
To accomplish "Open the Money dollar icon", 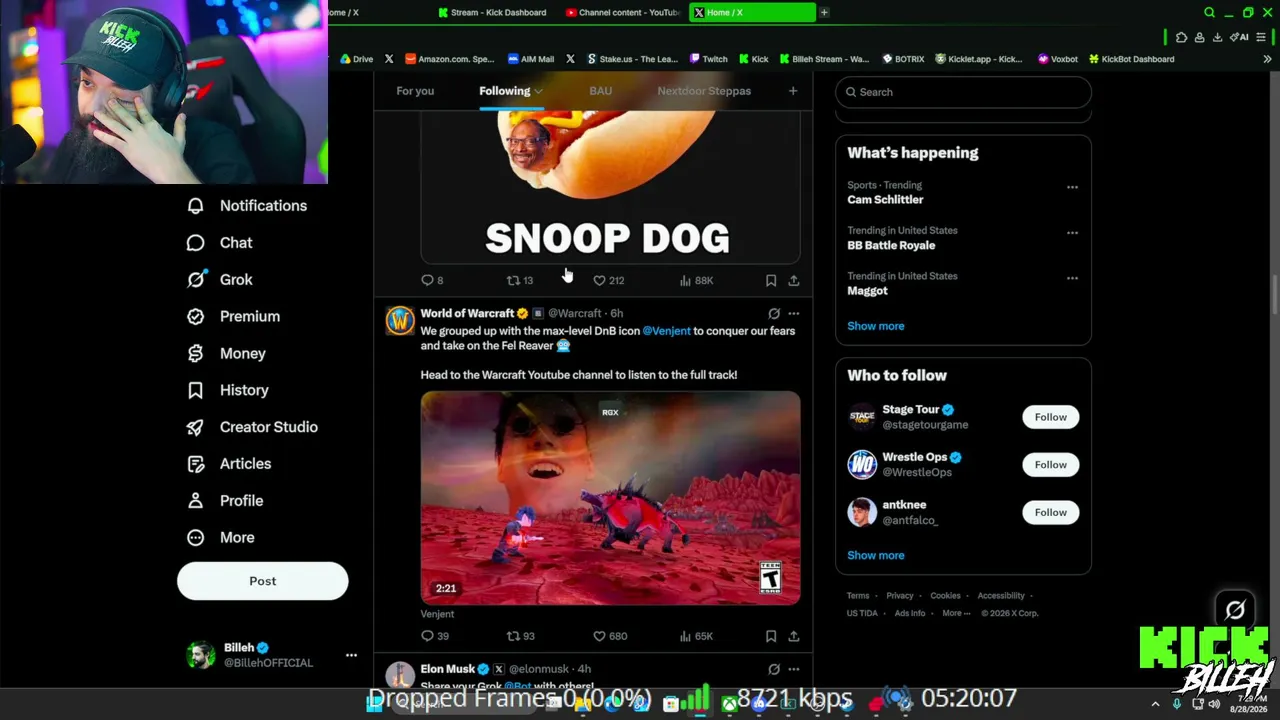I will coord(196,353).
